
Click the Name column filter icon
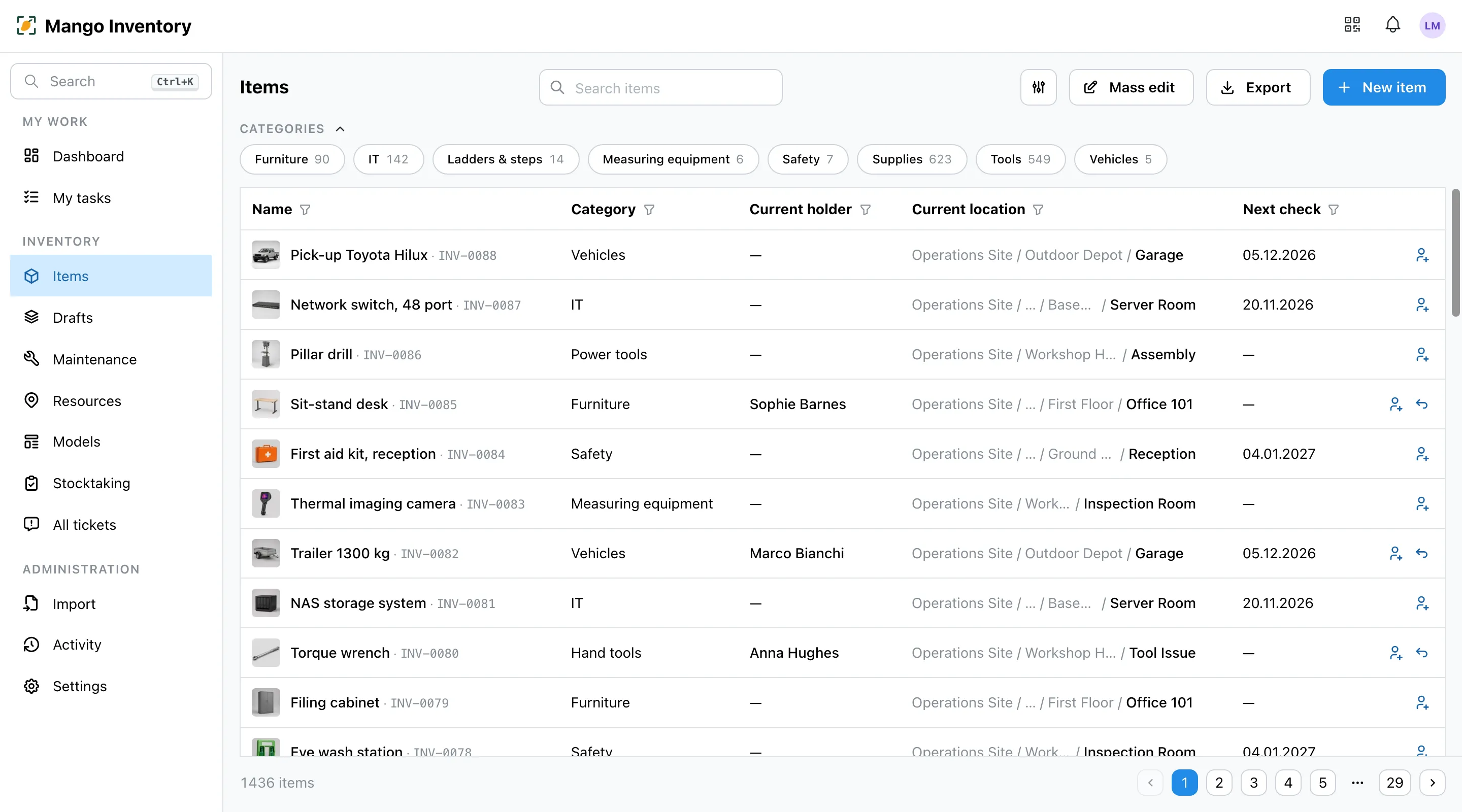[305, 210]
